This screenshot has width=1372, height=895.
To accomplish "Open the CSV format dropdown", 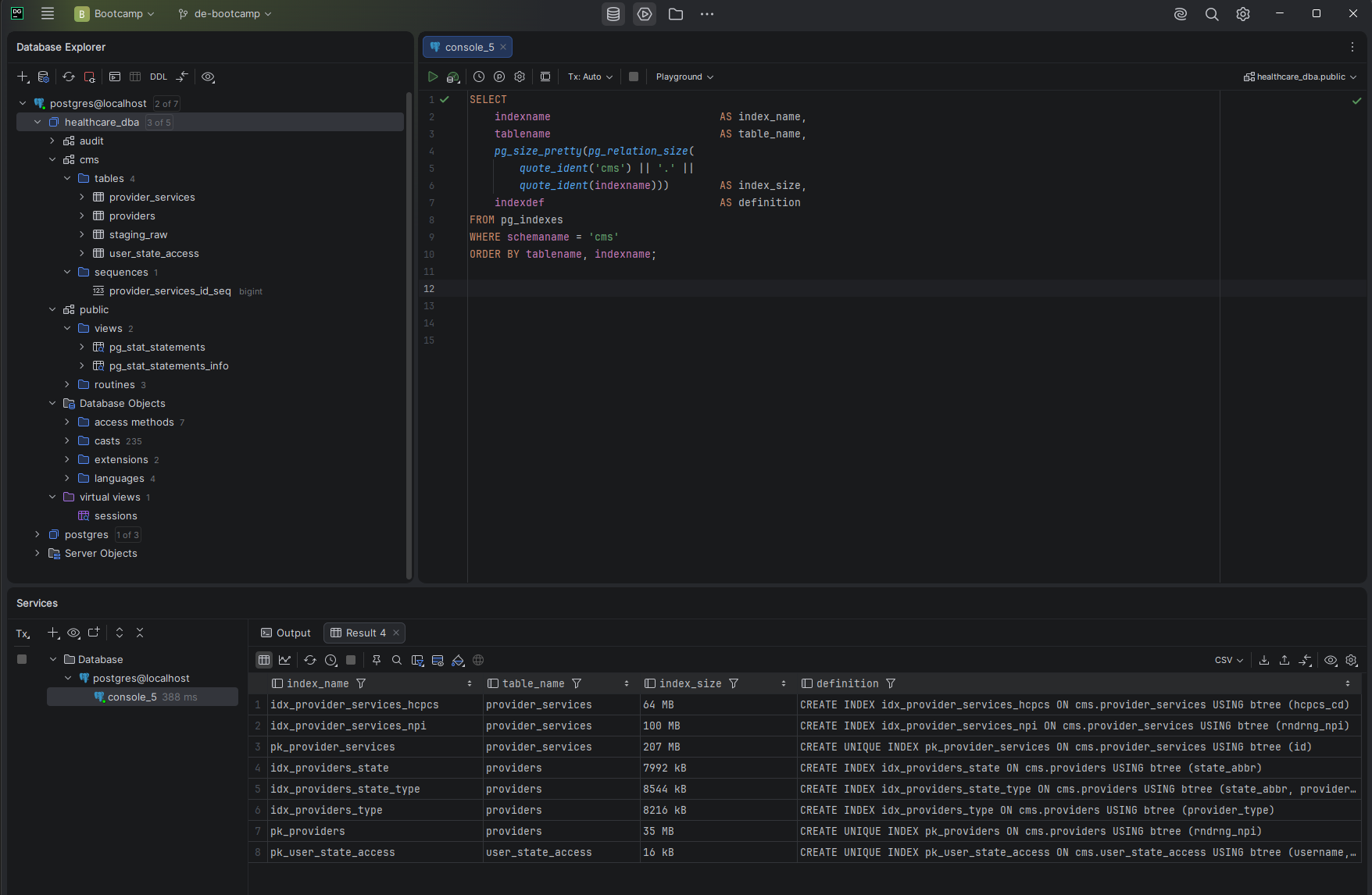I will (x=1229, y=660).
